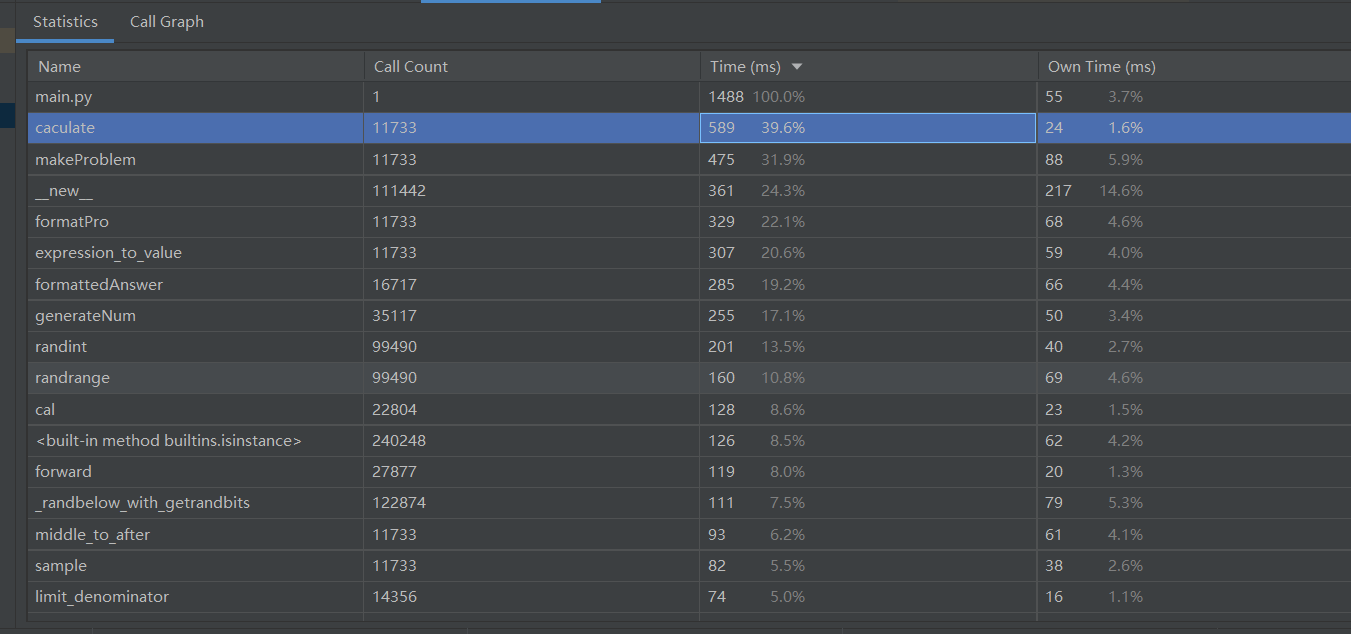This screenshot has width=1351, height=634.
Task: Highlight the randrange row
Action: (72, 378)
